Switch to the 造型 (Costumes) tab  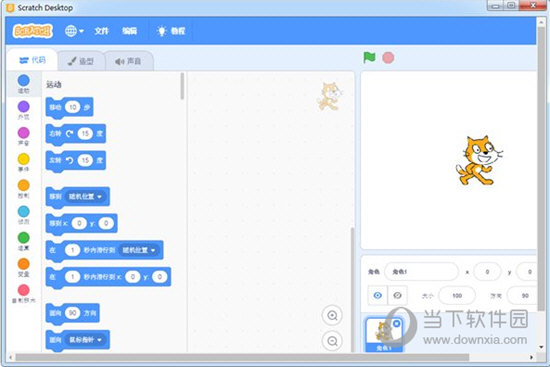click(81, 61)
